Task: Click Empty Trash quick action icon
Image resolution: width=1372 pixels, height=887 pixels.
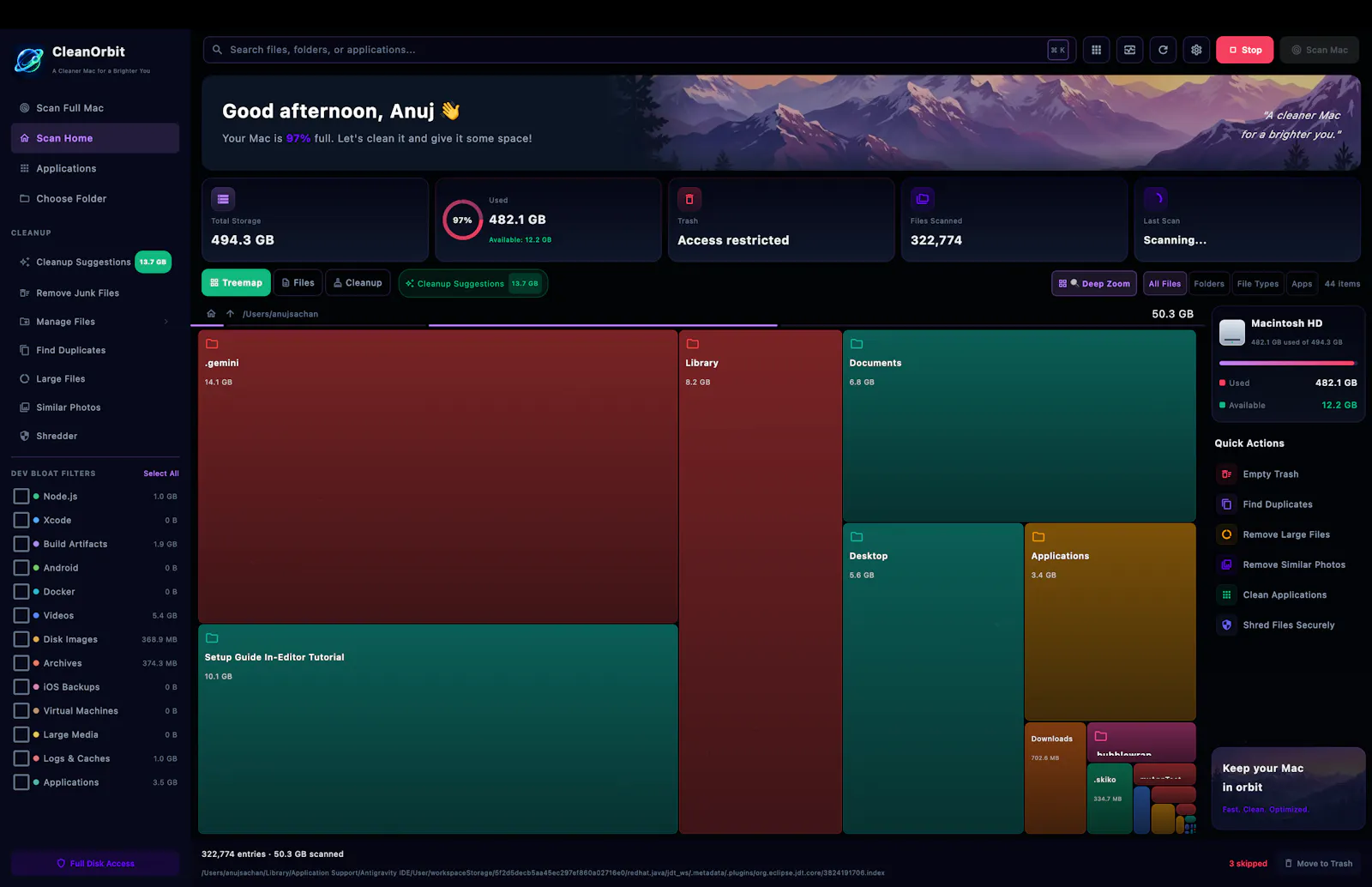Action: click(x=1226, y=474)
